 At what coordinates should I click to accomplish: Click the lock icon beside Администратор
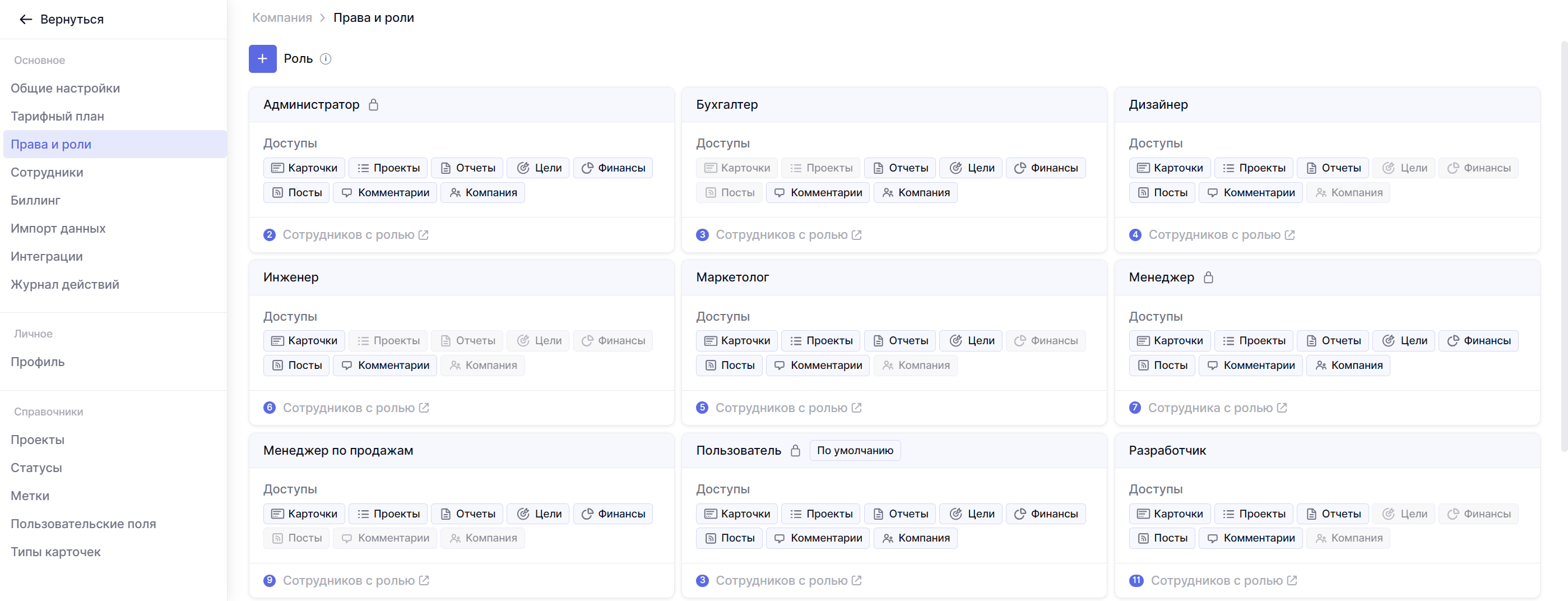(373, 105)
